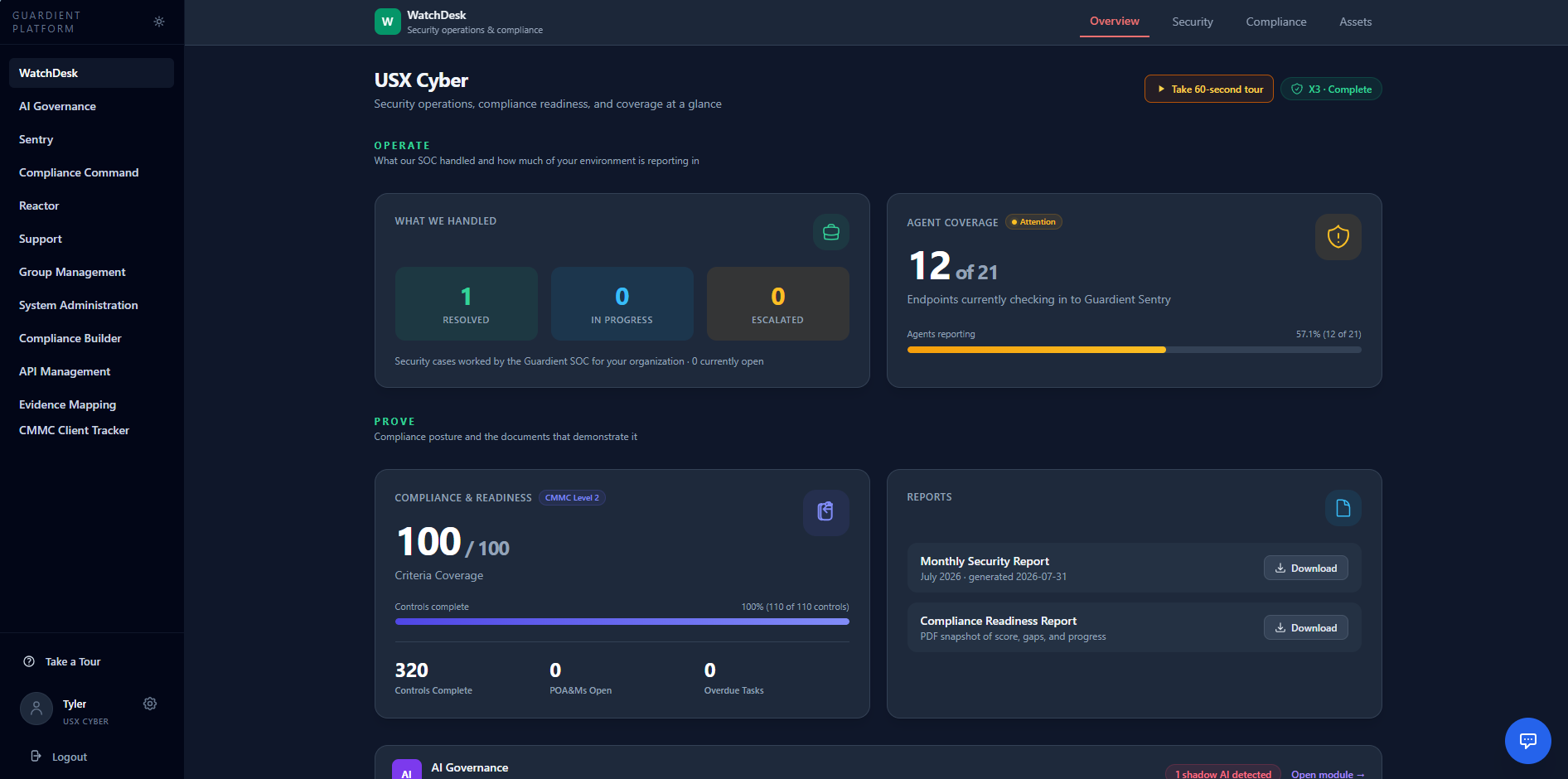Click the In Progress cases tile
Image resolution: width=1568 pixels, height=779 pixels.
tap(622, 303)
